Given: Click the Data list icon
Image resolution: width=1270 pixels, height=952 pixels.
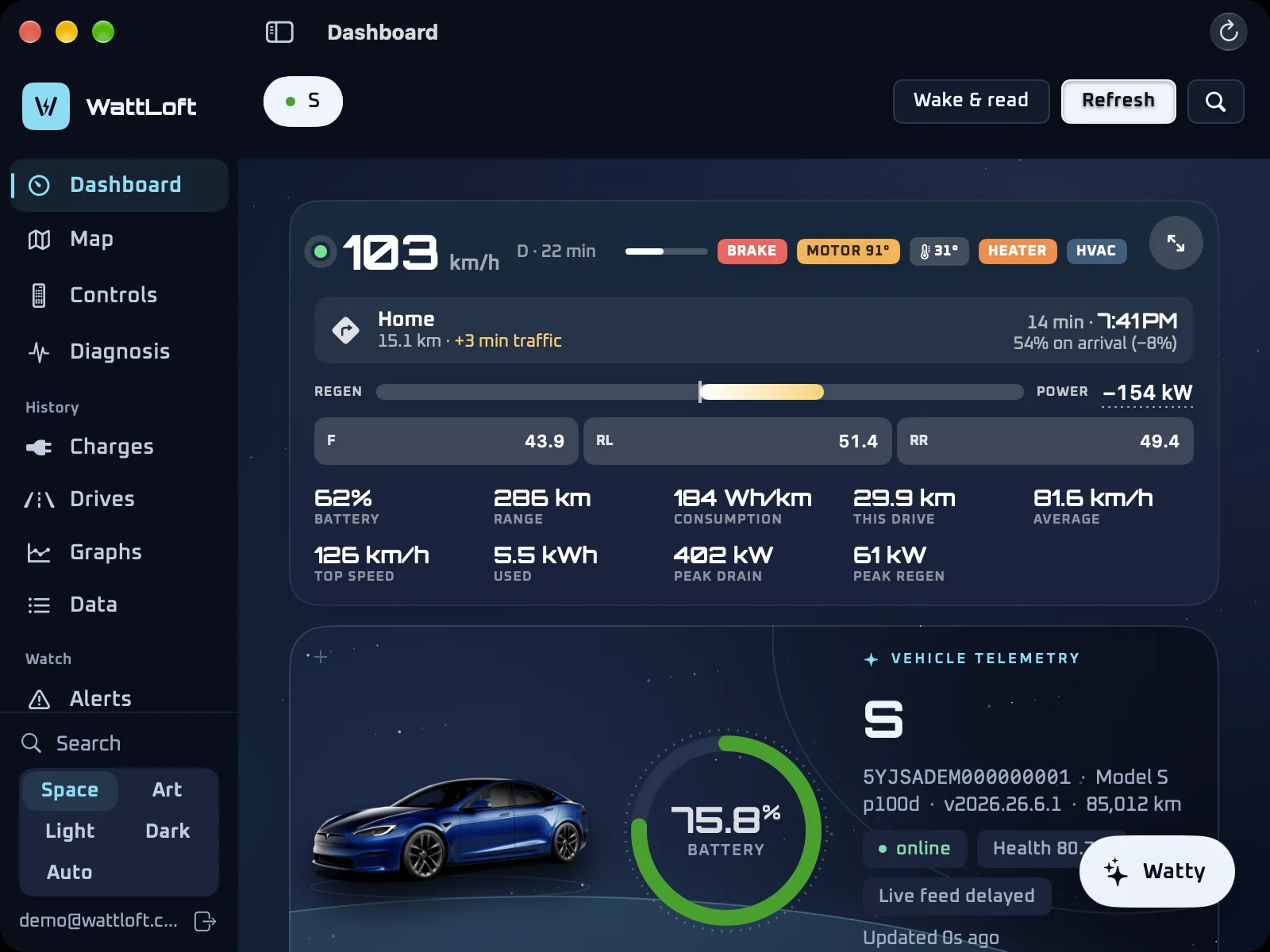Looking at the screenshot, I should coord(39,605).
